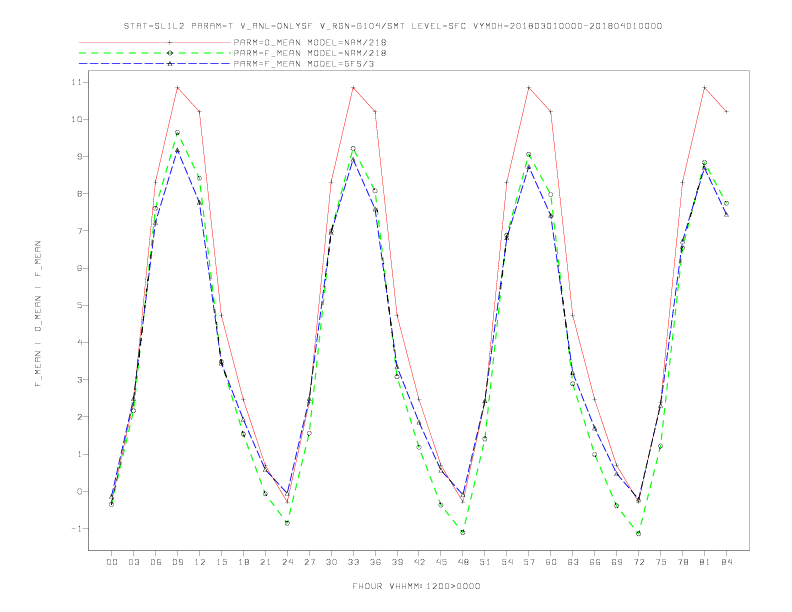The height and width of the screenshot is (612, 792).
Task: Click y-axis tick label 1
Action: (x=81, y=454)
